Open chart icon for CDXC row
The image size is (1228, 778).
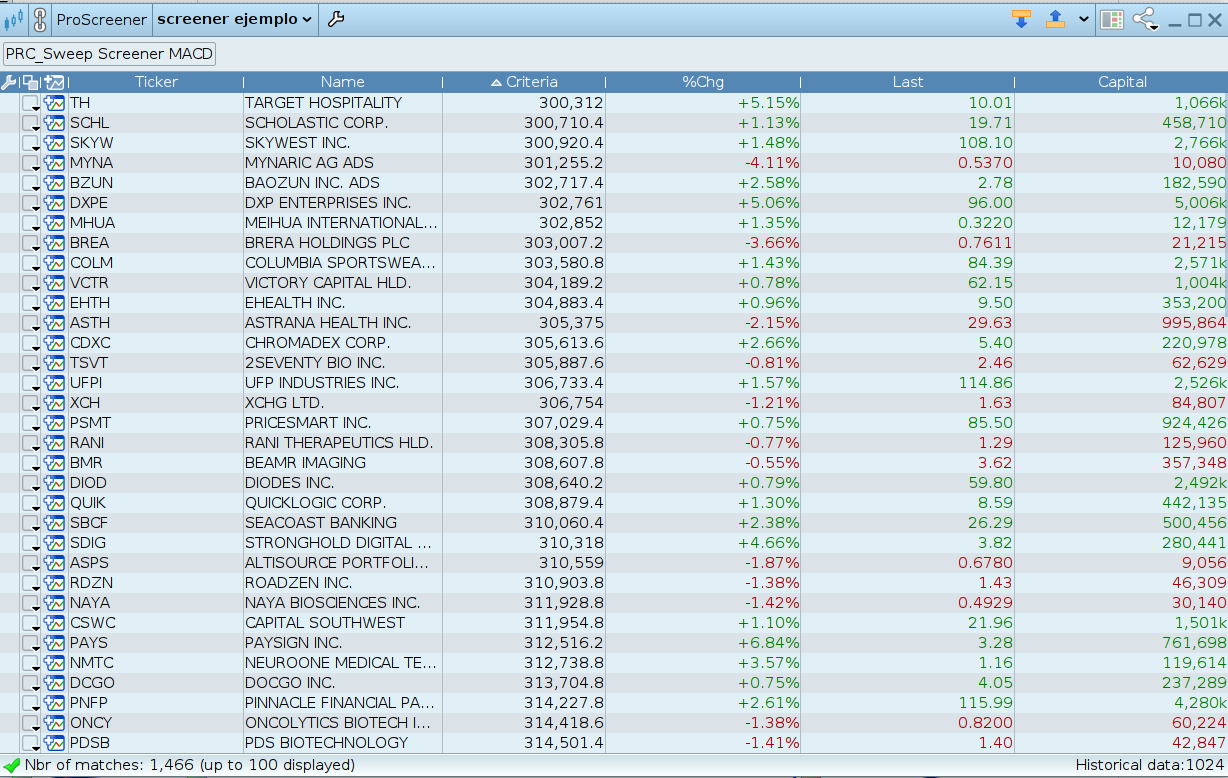point(55,343)
